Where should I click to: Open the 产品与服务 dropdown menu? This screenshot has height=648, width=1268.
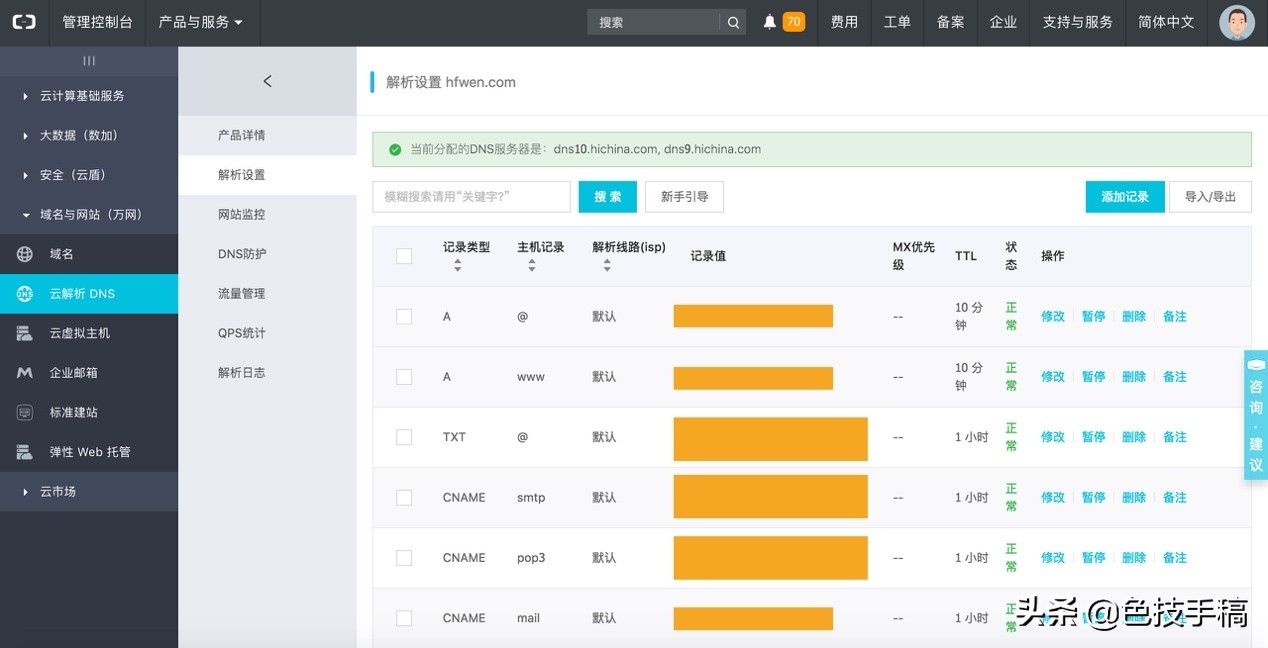click(202, 22)
